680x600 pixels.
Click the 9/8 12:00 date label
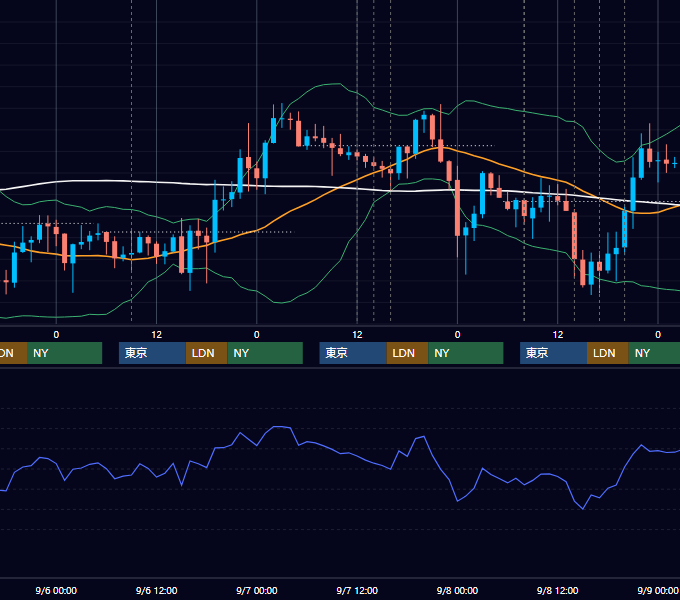[x=558, y=590]
